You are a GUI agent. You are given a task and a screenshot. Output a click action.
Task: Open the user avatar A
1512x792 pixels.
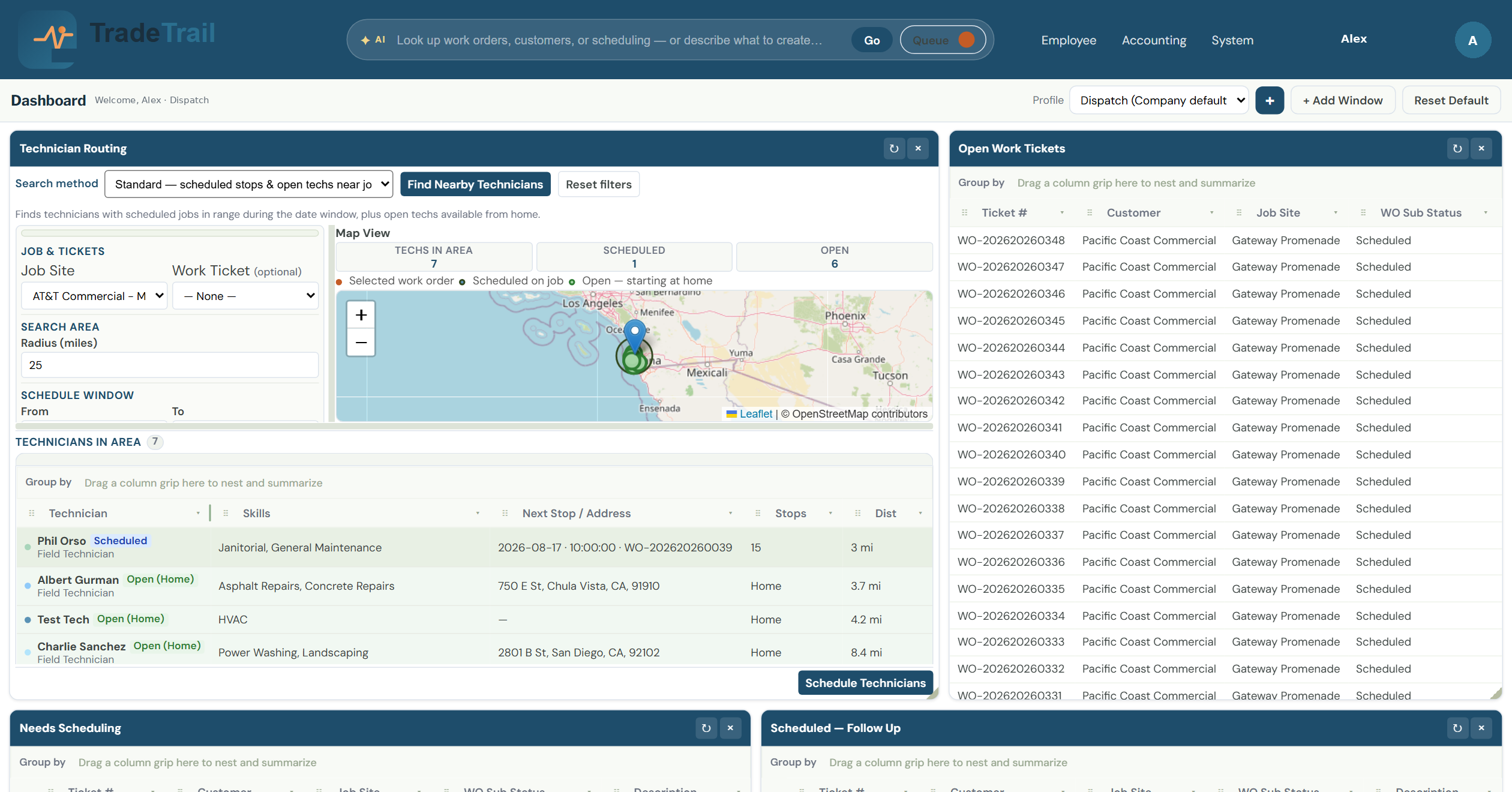click(1472, 40)
